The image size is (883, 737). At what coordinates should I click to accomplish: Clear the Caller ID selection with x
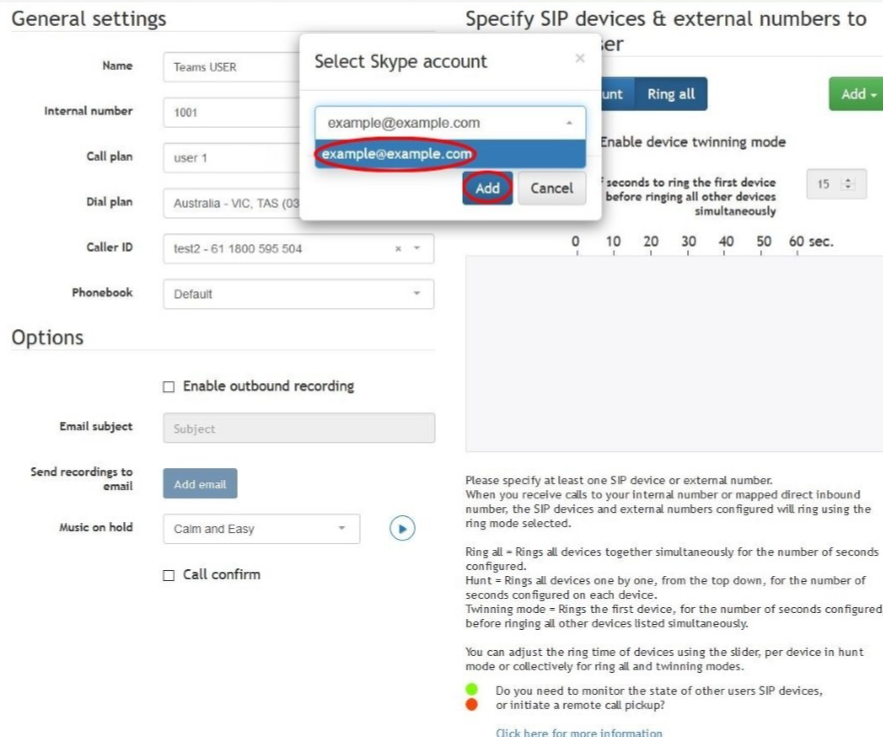tap(398, 248)
